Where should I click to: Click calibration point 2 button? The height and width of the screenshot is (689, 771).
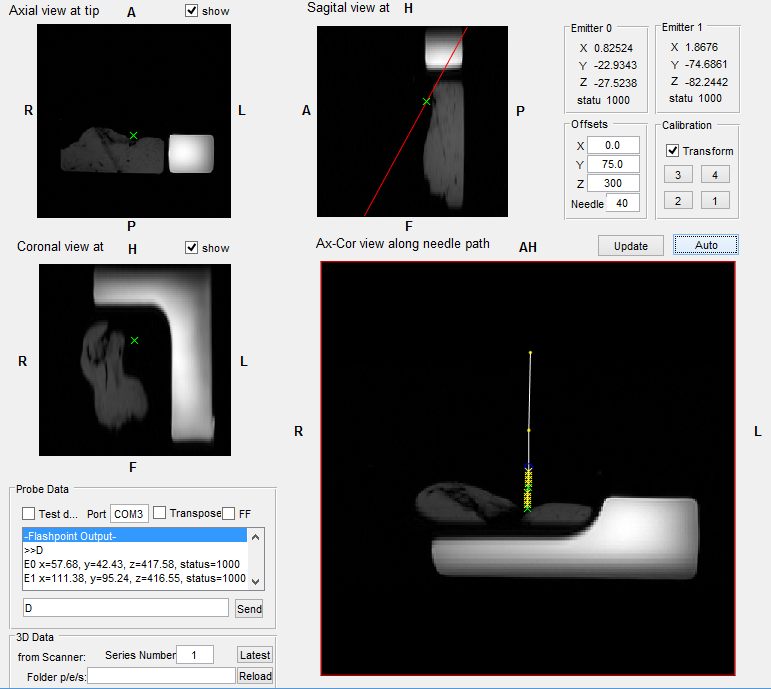tap(678, 201)
